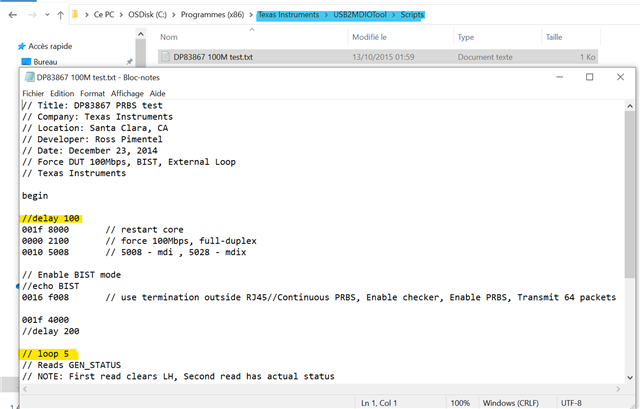
Task: Click 'Ln 1, Col 1' in status bar
Action: pyautogui.click(x=379, y=403)
